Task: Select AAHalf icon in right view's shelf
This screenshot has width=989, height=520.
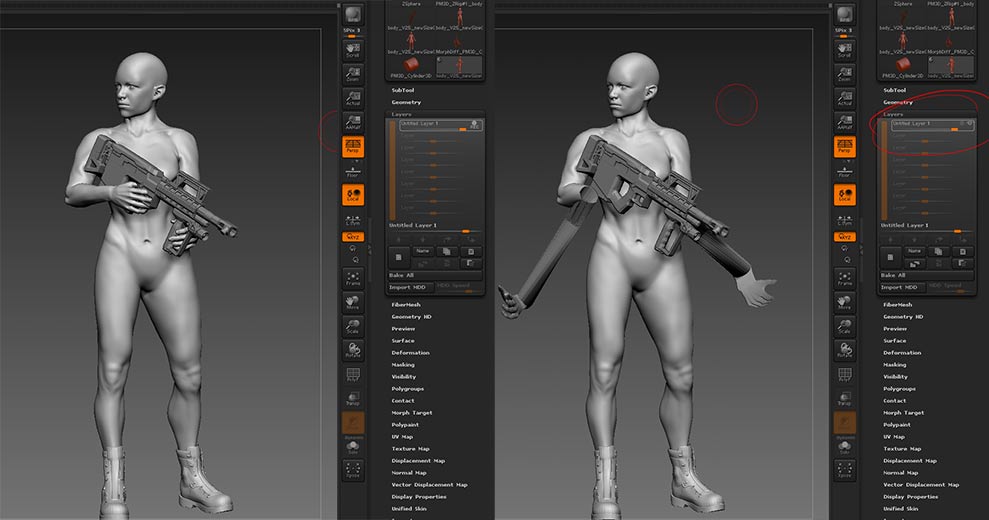Action: (x=845, y=122)
